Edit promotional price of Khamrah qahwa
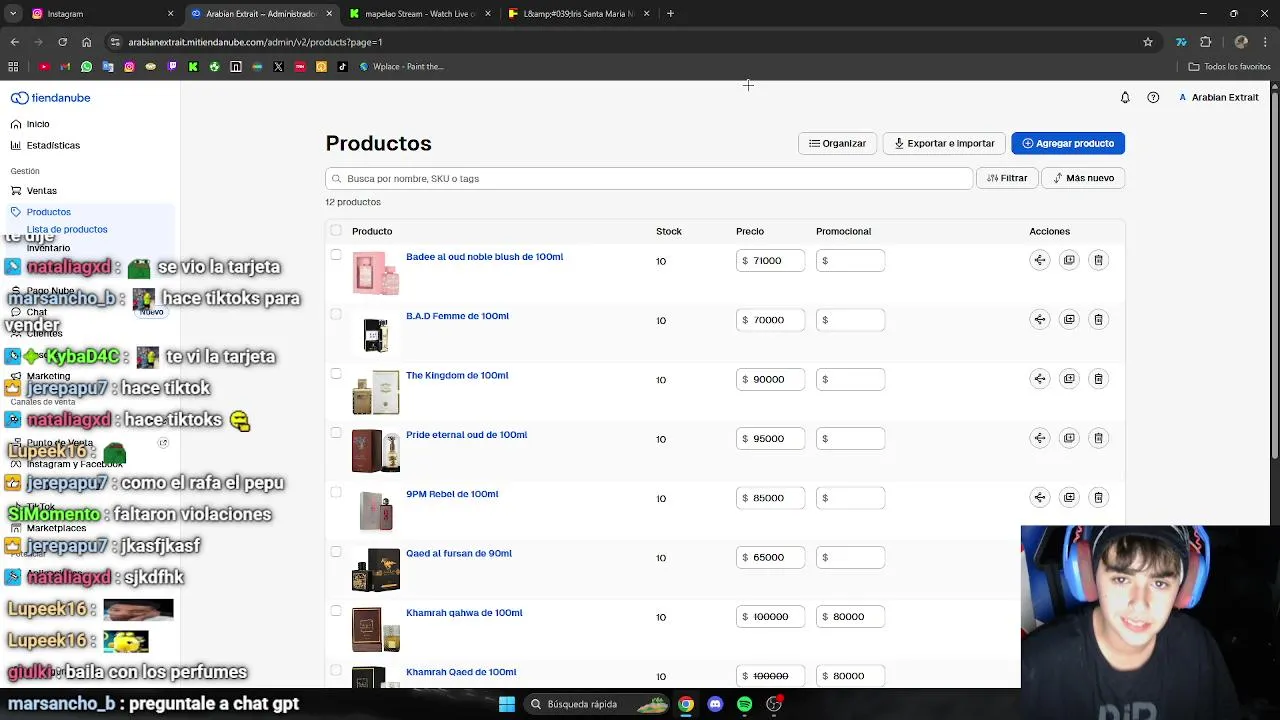The width and height of the screenshot is (1280, 720). pos(850,616)
